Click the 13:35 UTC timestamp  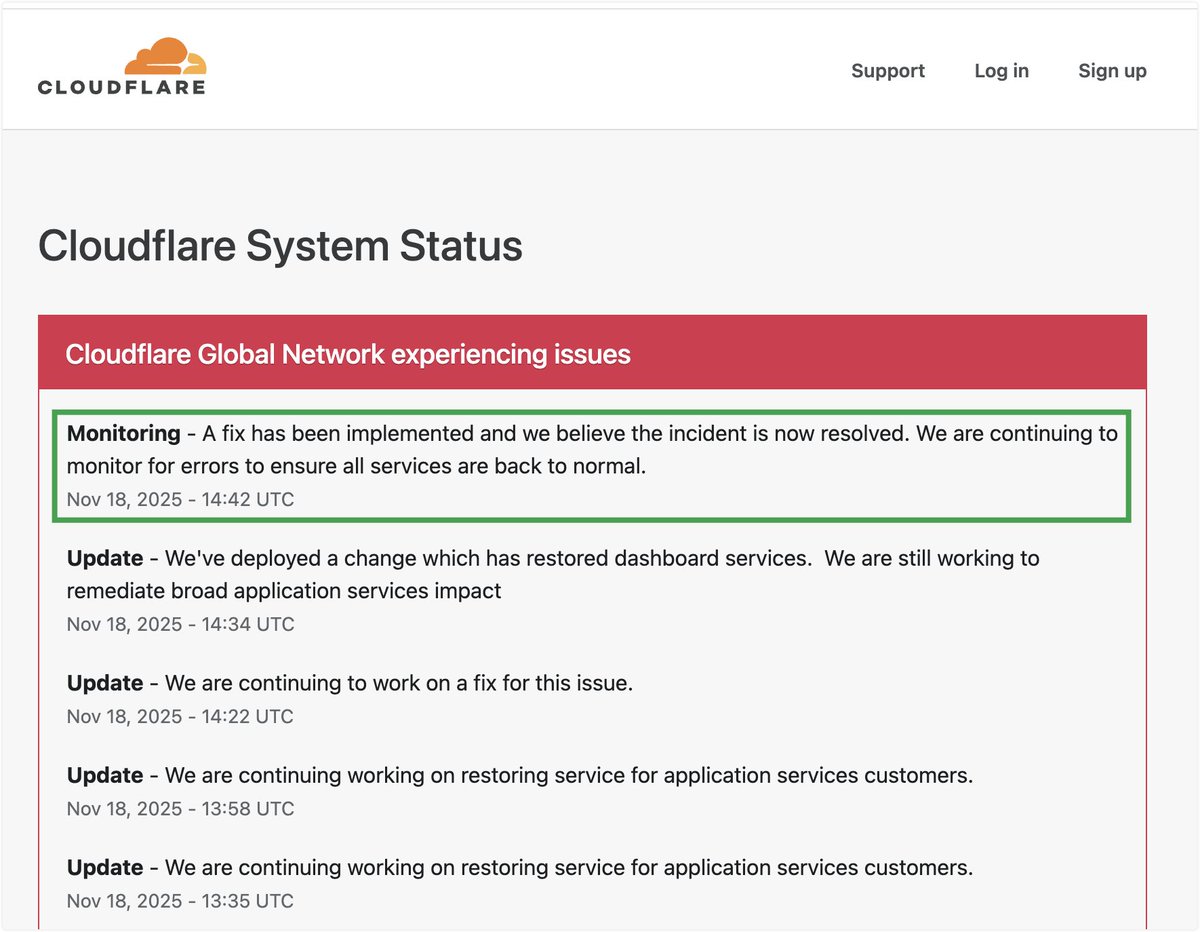tap(180, 900)
